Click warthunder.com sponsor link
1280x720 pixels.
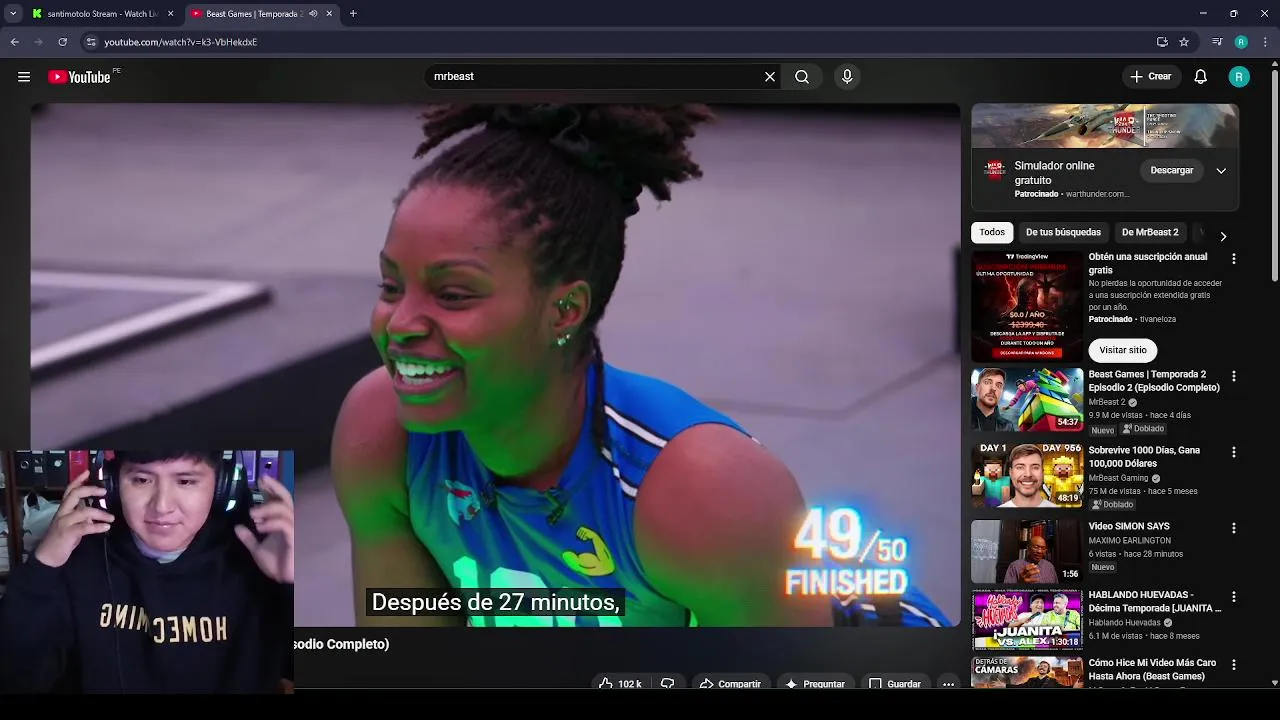[1098, 194]
